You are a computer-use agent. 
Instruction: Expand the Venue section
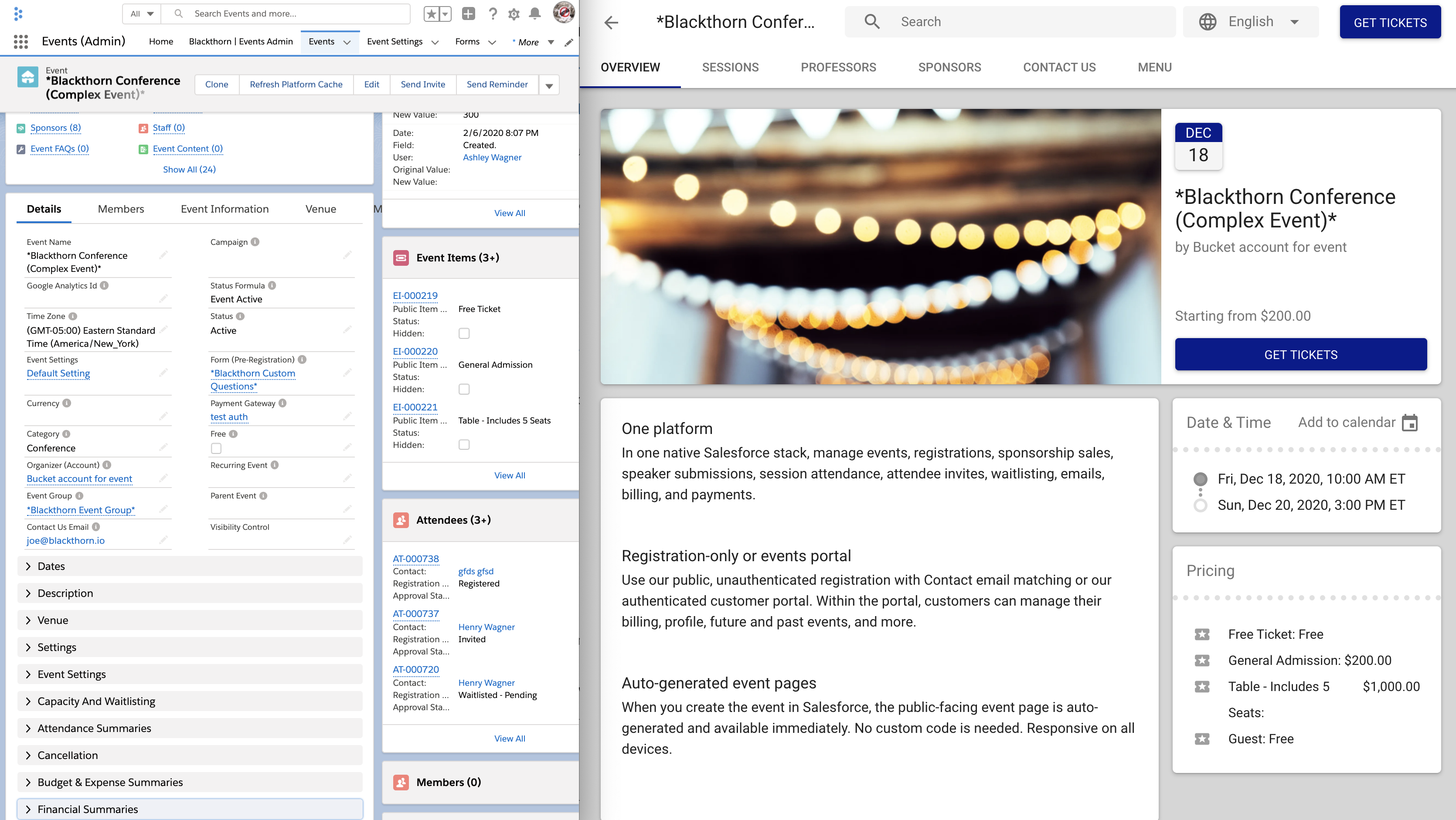[190, 620]
